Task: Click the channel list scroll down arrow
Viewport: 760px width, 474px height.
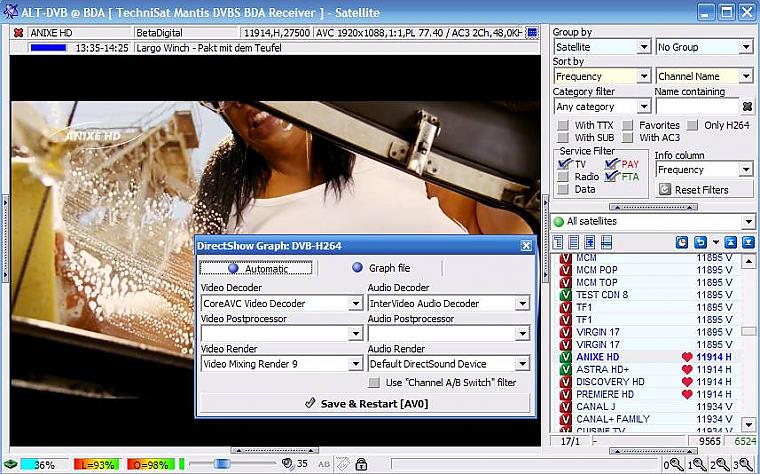Action: coord(749,425)
